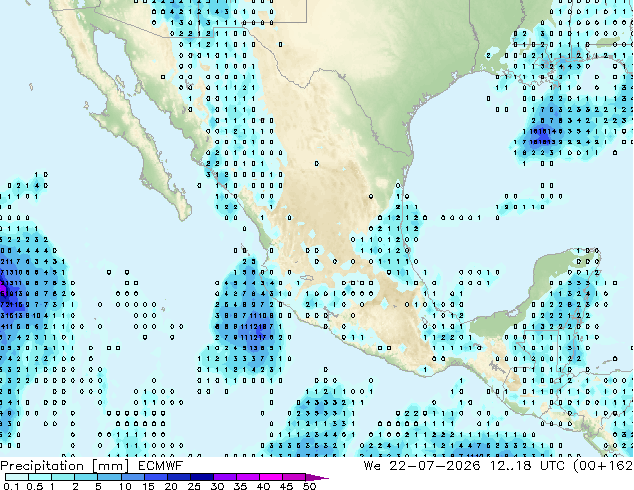Image resolution: width=634 pixels, height=490 pixels.
Task: Select legend swatch between 20 and 25
Action: pyautogui.click(x=179, y=477)
